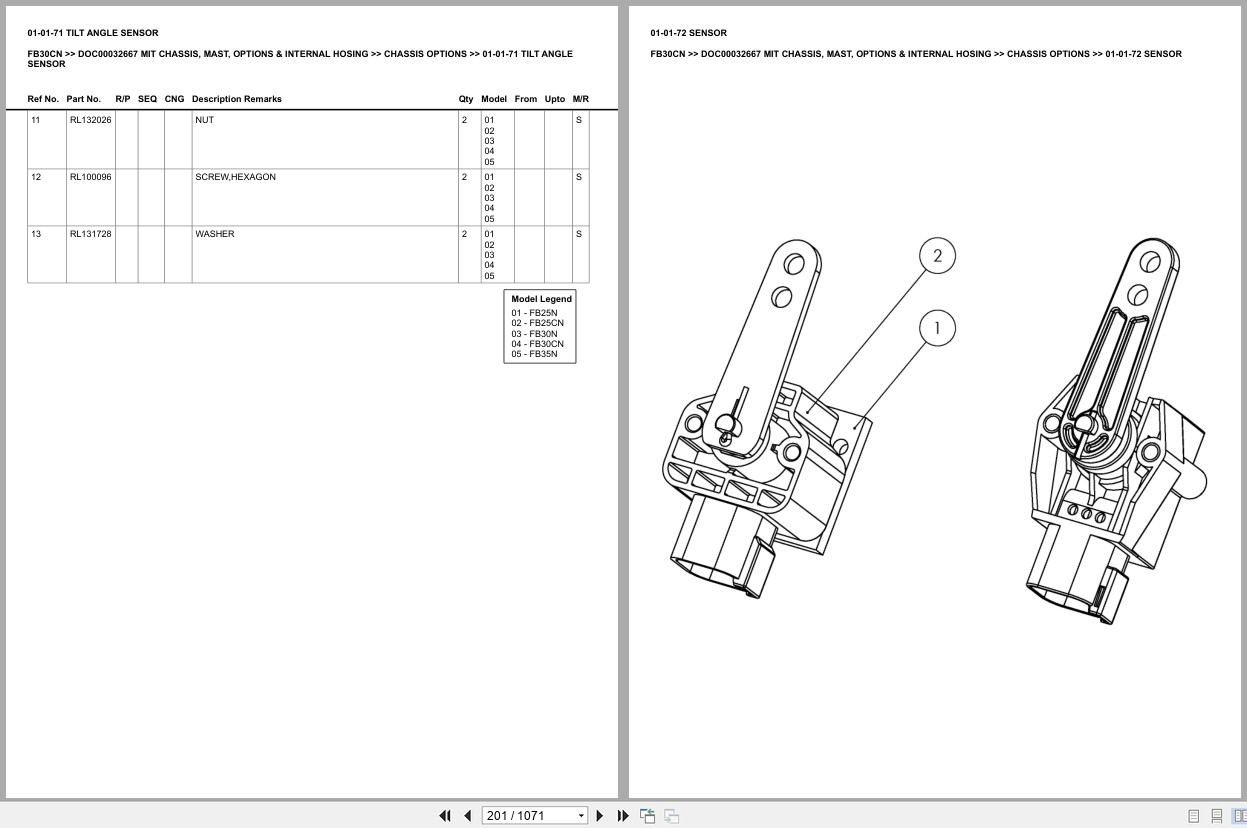
Task: Click Ref No. 13 cell
Action: point(47,254)
